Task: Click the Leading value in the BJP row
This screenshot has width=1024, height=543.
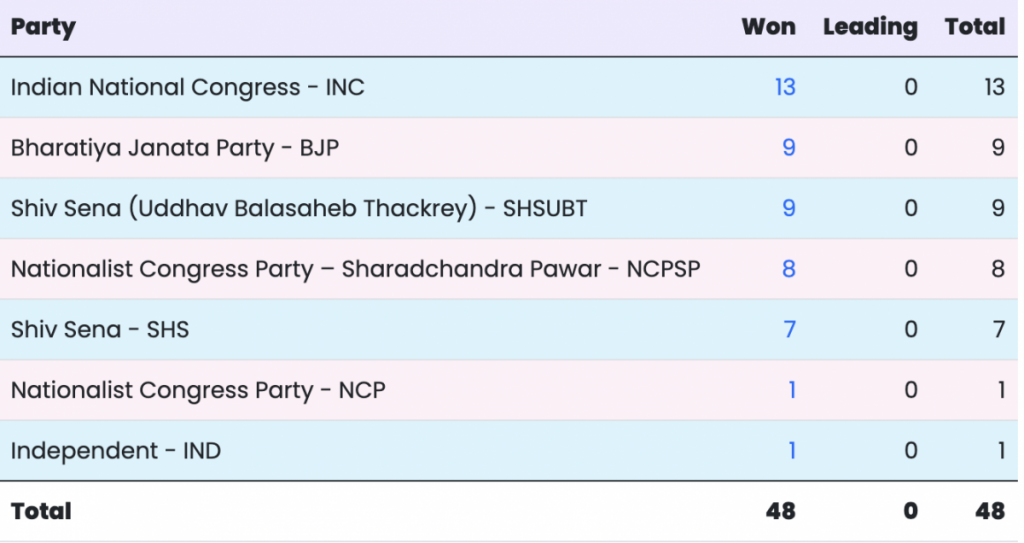Action: point(910,148)
